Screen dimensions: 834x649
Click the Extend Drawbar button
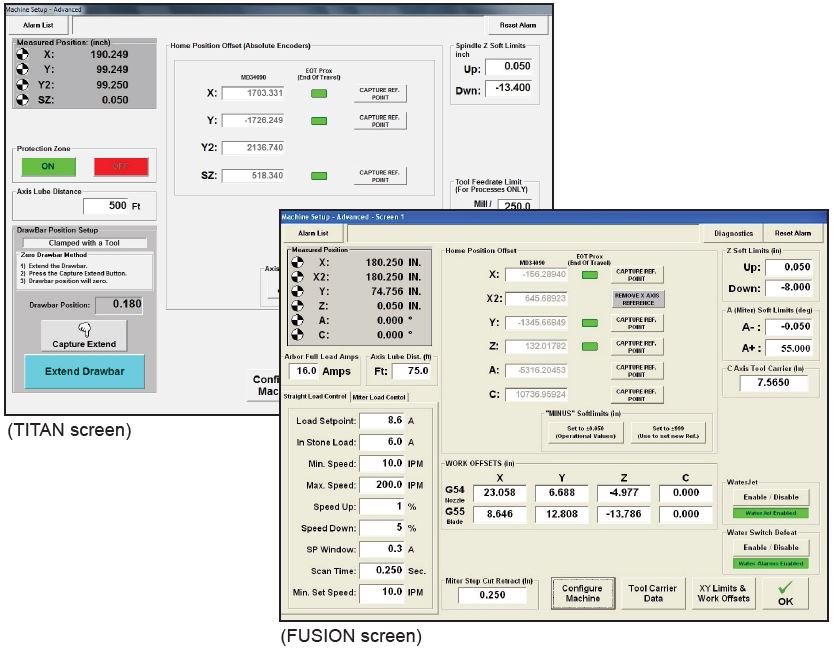point(85,371)
